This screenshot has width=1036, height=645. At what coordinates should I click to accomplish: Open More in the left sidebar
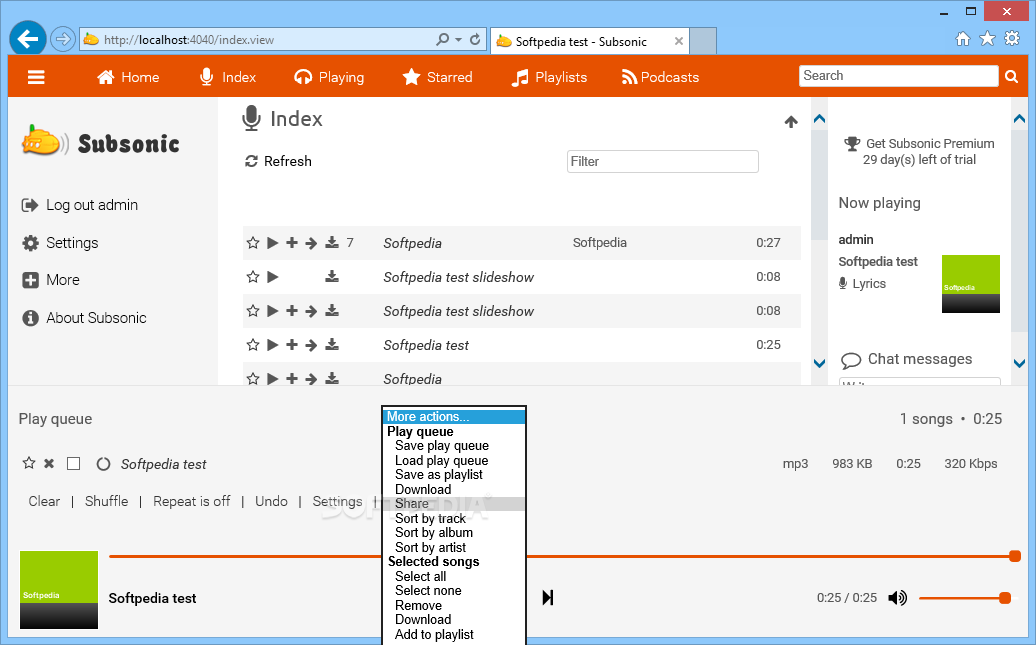coord(51,280)
